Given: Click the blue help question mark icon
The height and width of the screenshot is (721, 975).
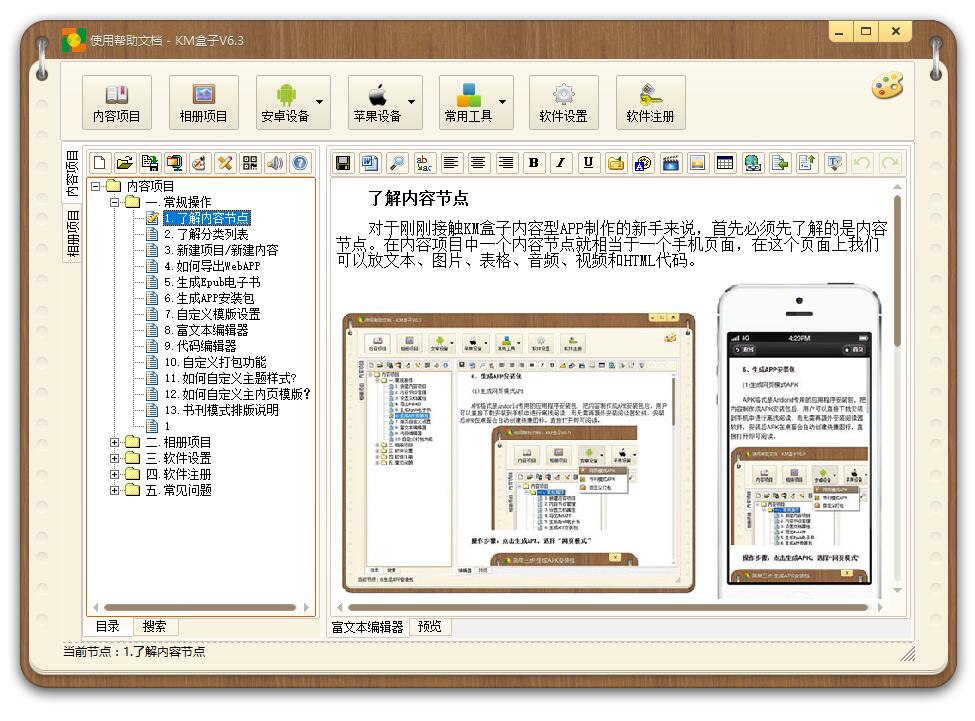Looking at the screenshot, I should 299,163.
